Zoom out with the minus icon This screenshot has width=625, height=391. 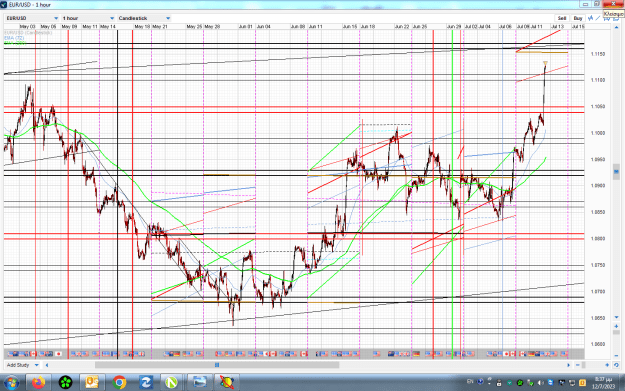pos(578,365)
